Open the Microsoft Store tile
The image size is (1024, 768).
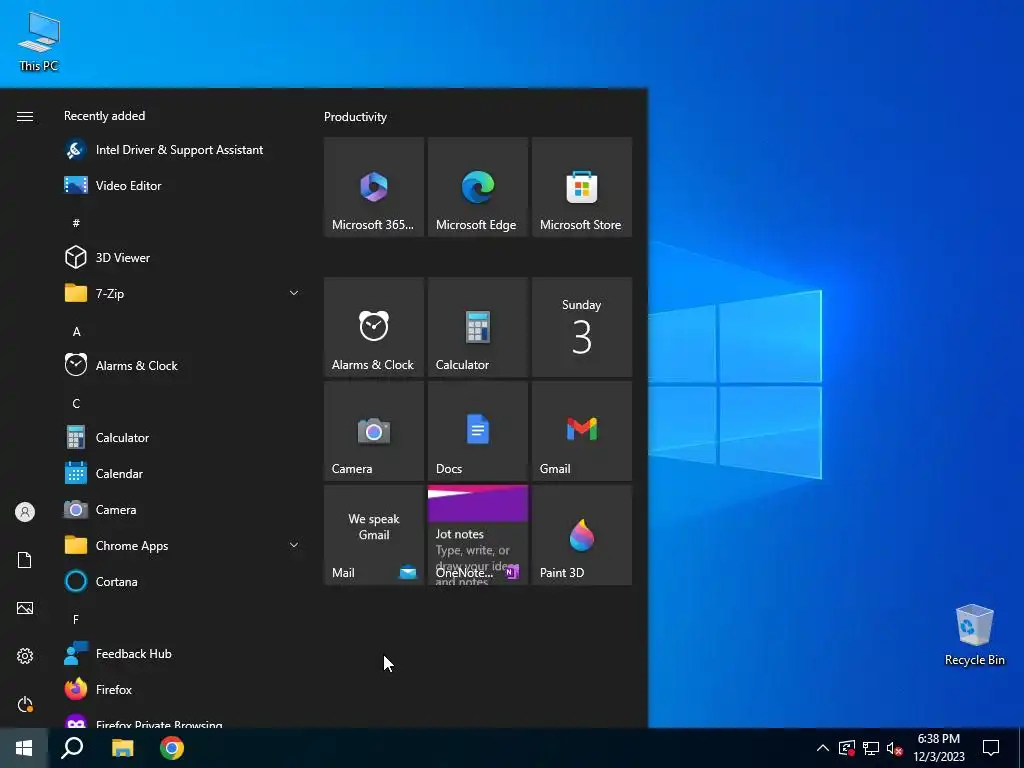[582, 187]
